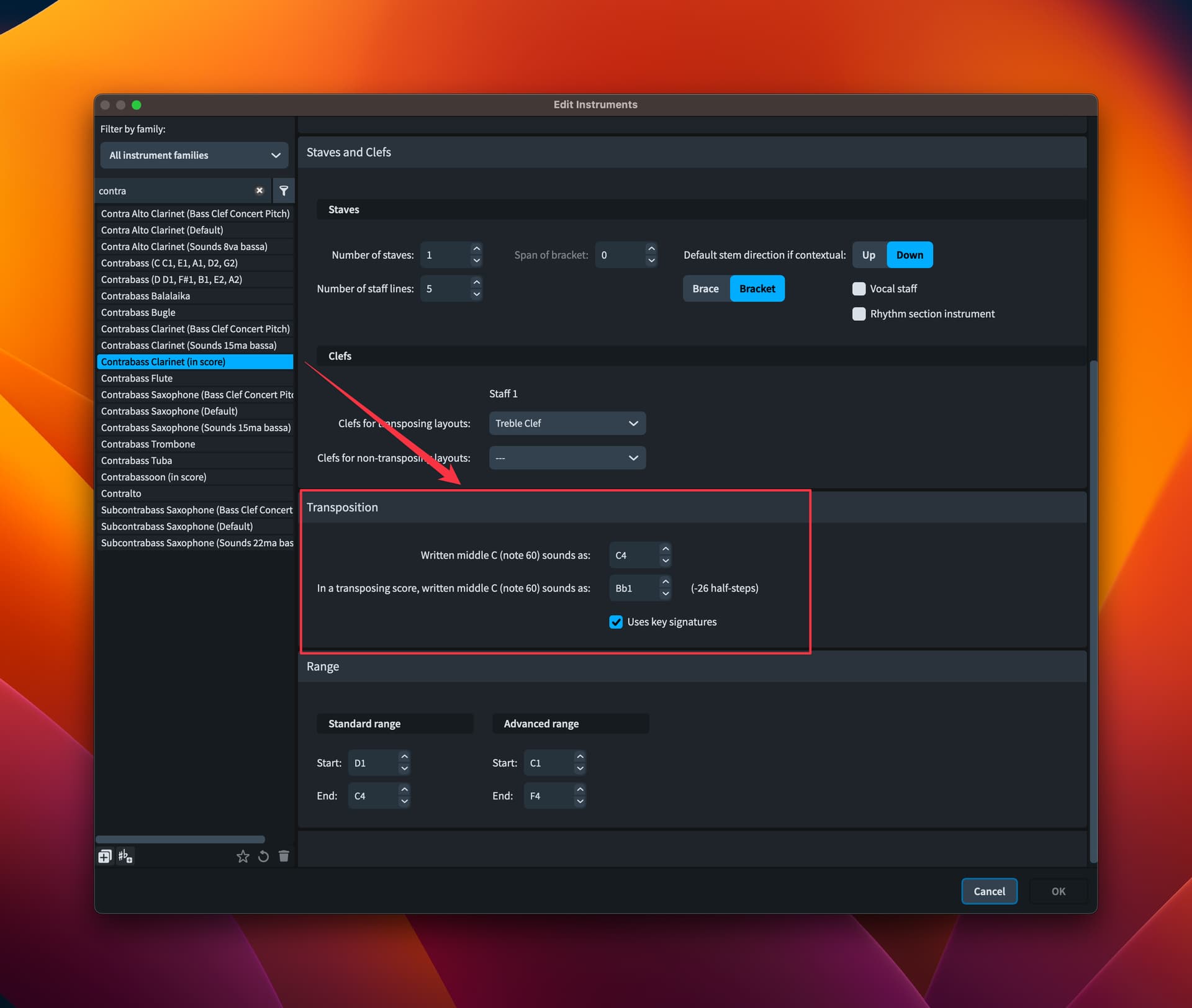Open the search filter funnel icon
Image resolution: width=1192 pixels, height=1008 pixels.
click(x=284, y=190)
